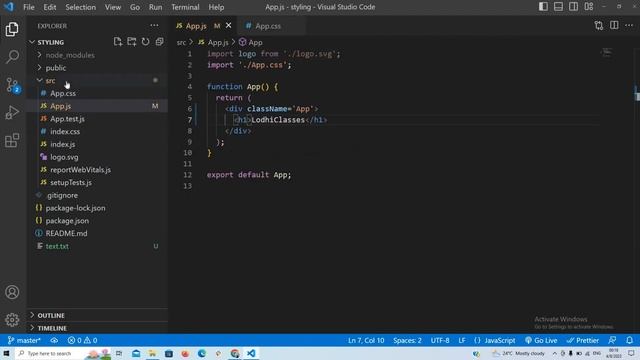Image resolution: width=640 pixels, height=360 pixels.
Task: Open changes compare icon in editor toolbar
Action: pyautogui.click(x=599, y=26)
